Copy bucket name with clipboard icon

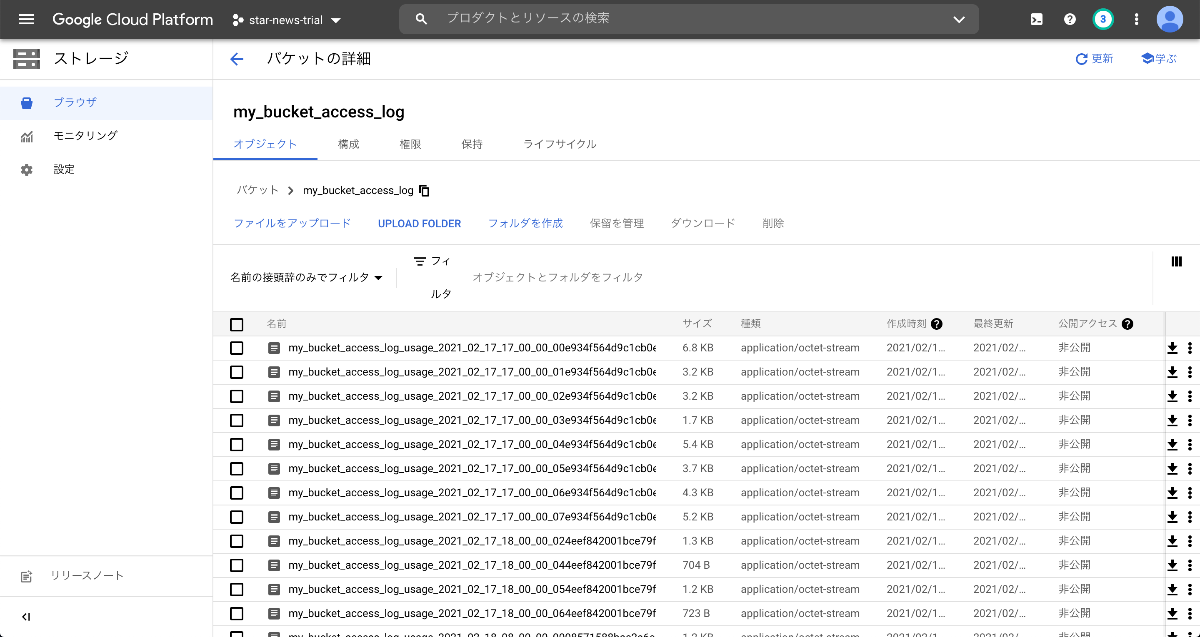tap(424, 190)
